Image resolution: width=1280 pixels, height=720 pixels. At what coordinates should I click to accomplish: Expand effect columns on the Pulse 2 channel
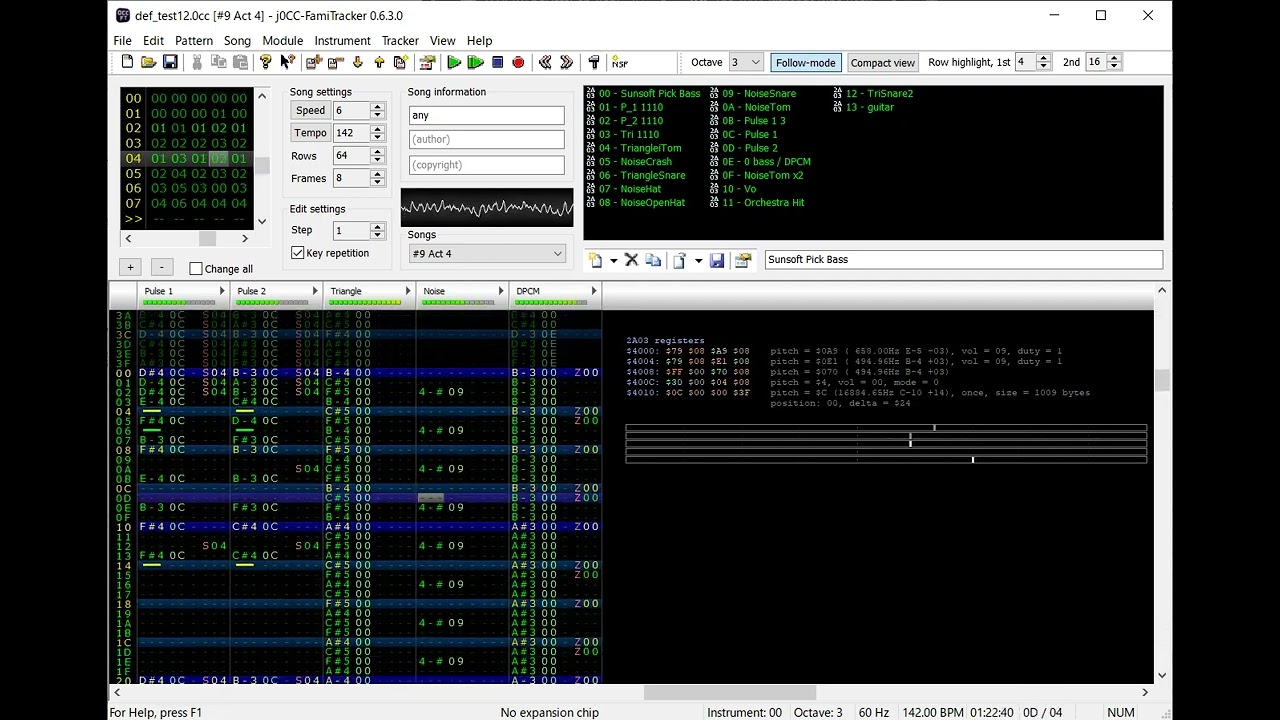pos(315,291)
